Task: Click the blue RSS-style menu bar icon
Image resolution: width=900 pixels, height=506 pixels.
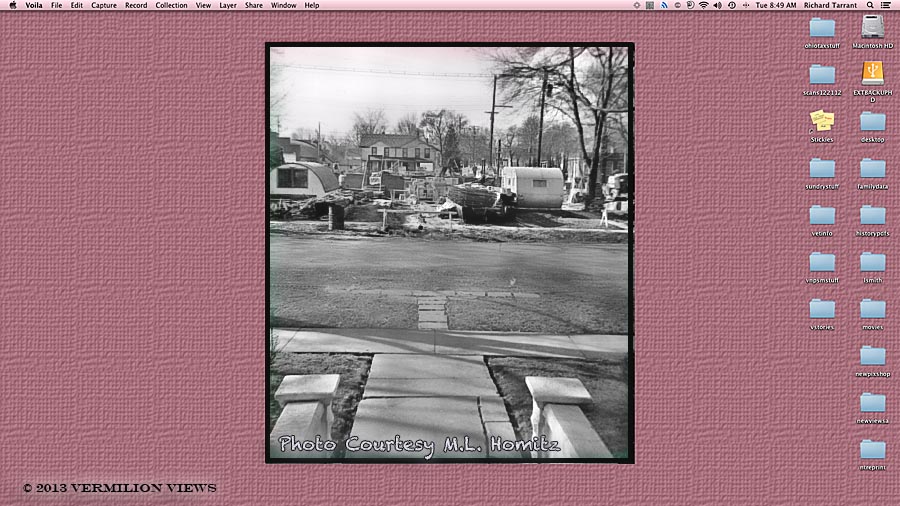Action: (664, 5)
